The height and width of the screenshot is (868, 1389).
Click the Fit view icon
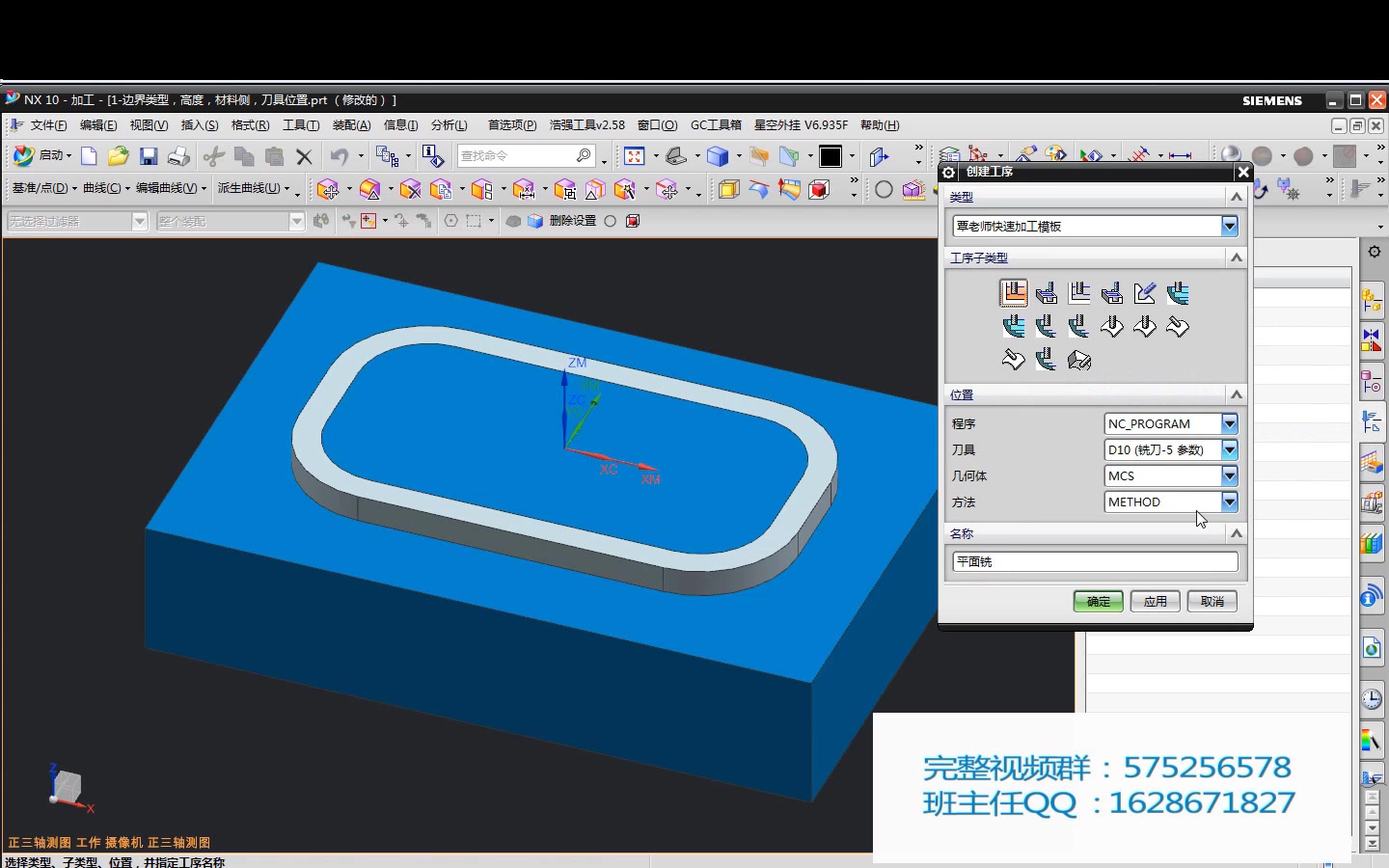(x=634, y=156)
